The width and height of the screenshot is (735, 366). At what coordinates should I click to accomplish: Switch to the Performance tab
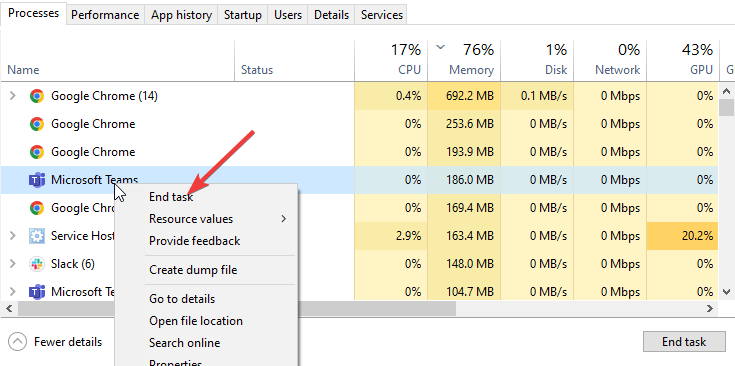click(x=105, y=15)
